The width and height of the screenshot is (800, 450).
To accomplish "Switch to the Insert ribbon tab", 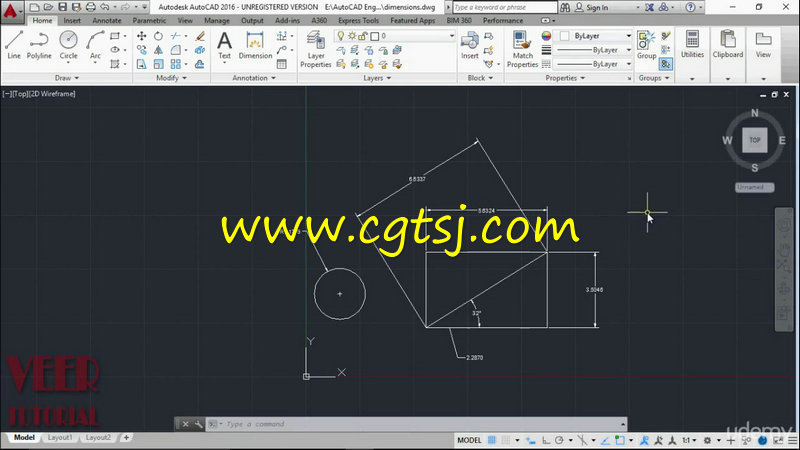I will (x=72, y=20).
